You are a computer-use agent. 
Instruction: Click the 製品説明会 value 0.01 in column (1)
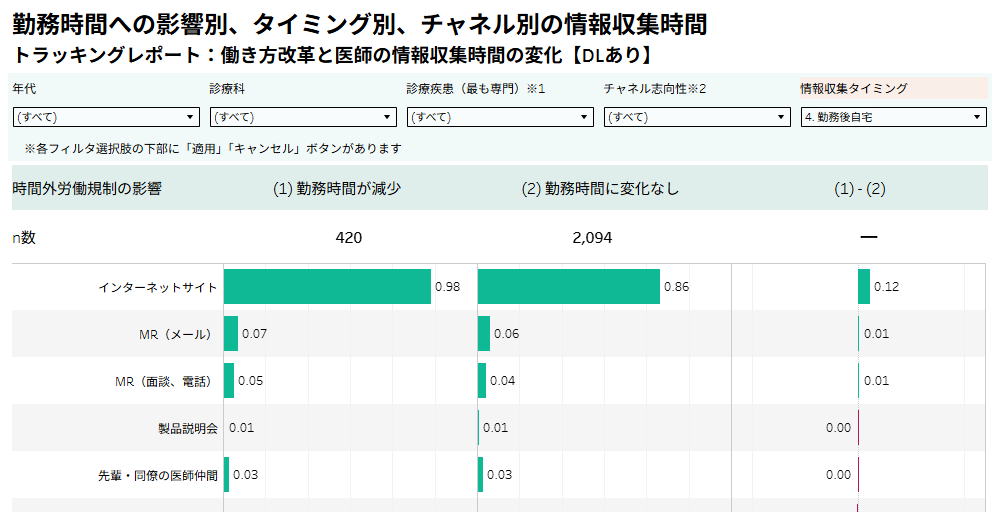[x=241, y=428]
